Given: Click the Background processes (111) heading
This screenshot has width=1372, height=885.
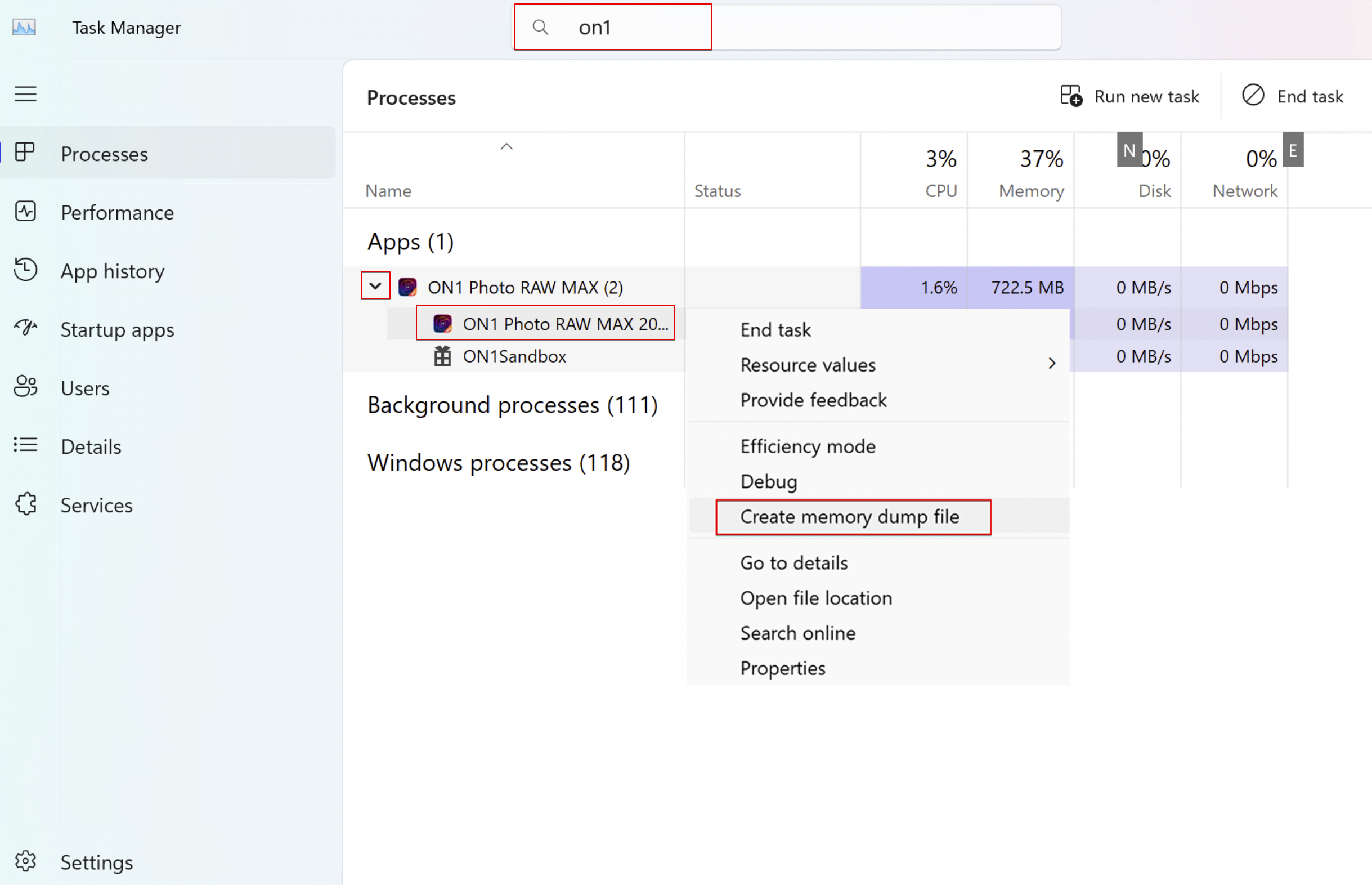Looking at the screenshot, I should (512, 405).
